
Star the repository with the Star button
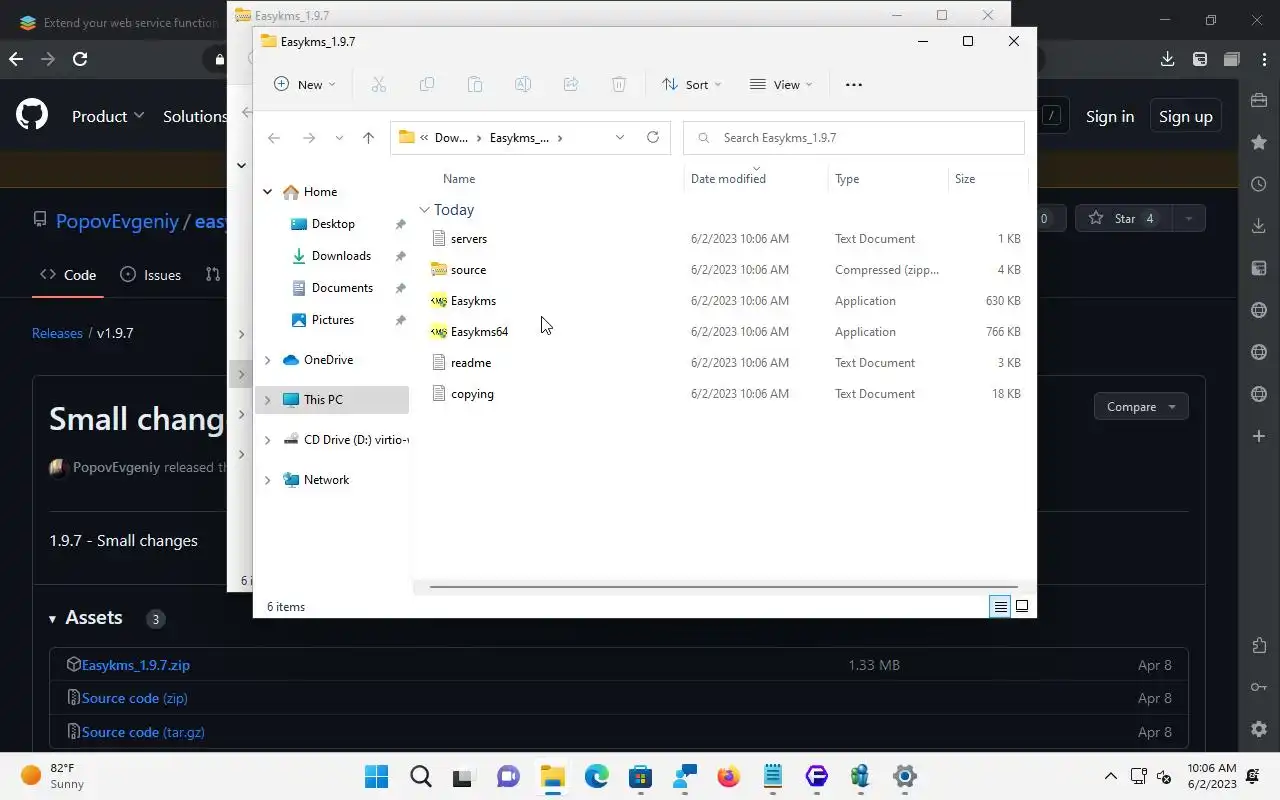point(1125,218)
